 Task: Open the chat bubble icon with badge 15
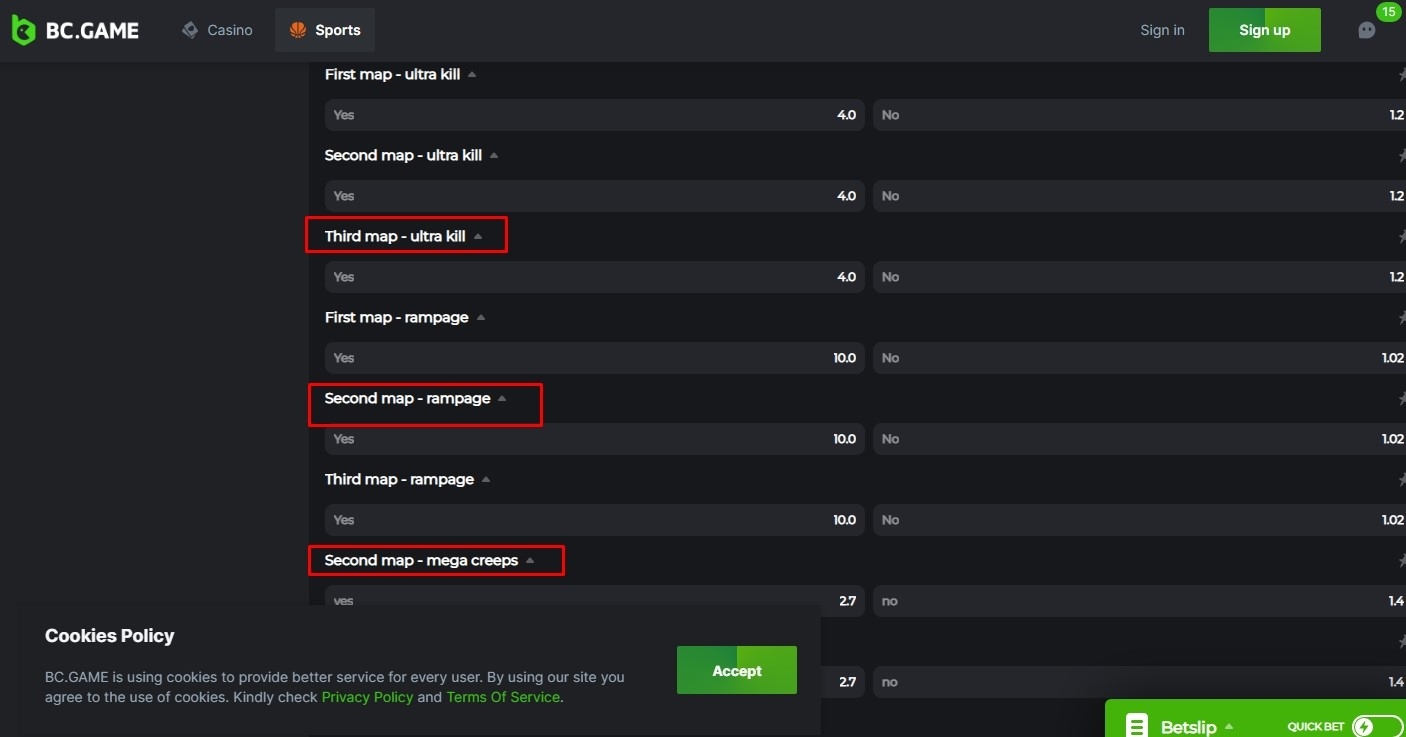pos(1366,30)
